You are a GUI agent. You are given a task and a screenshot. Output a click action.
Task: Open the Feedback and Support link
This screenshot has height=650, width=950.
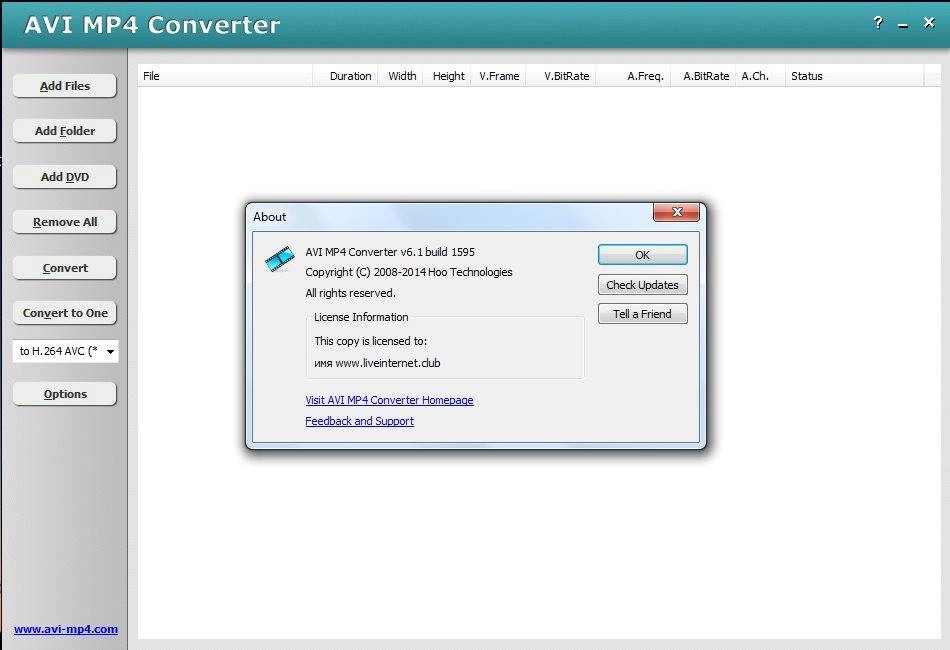tap(359, 421)
